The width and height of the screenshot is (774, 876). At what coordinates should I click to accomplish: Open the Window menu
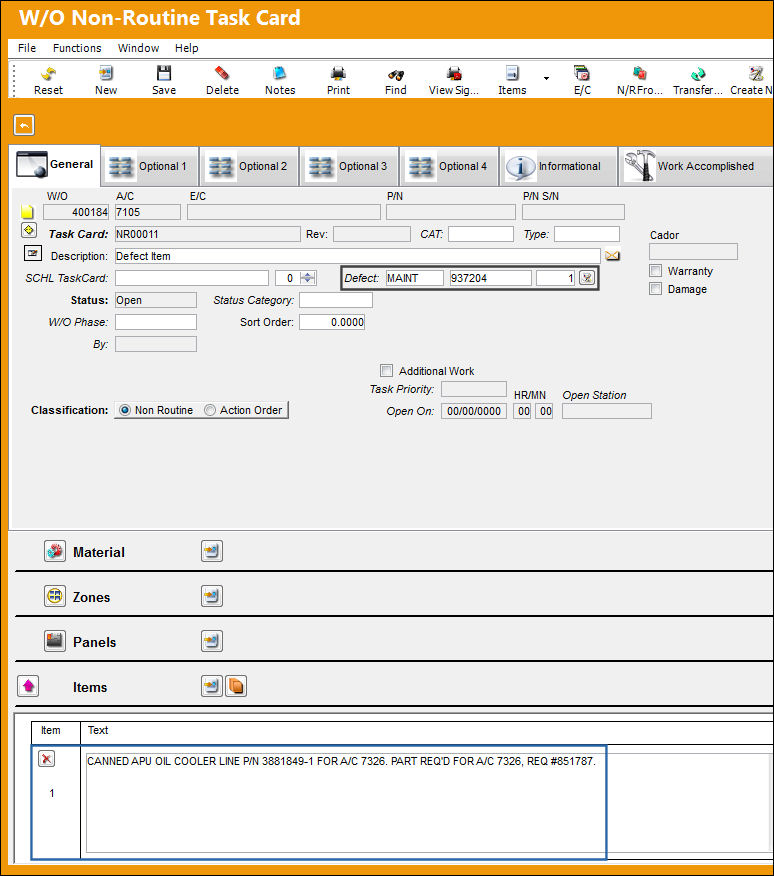138,48
